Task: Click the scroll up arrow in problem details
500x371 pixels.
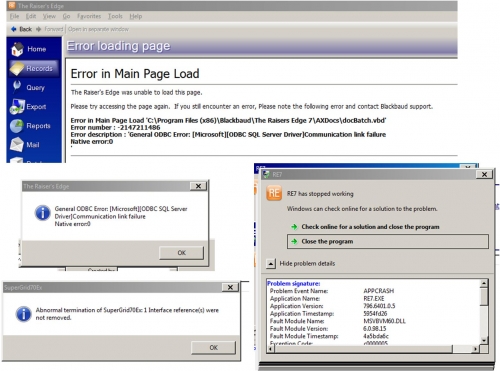Action: (x=484, y=283)
